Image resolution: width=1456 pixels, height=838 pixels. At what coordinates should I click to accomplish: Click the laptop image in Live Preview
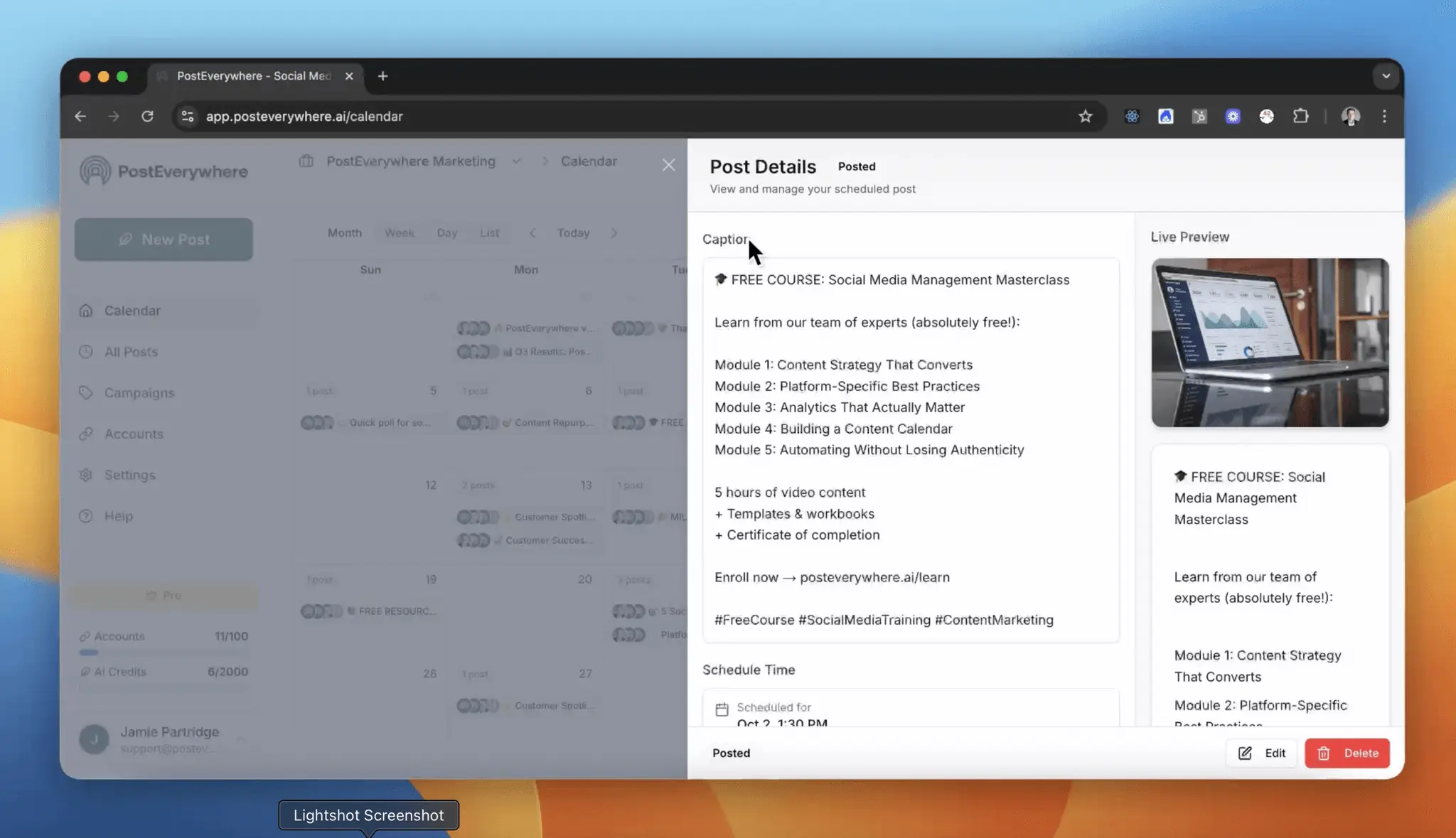[x=1270, y=343]
